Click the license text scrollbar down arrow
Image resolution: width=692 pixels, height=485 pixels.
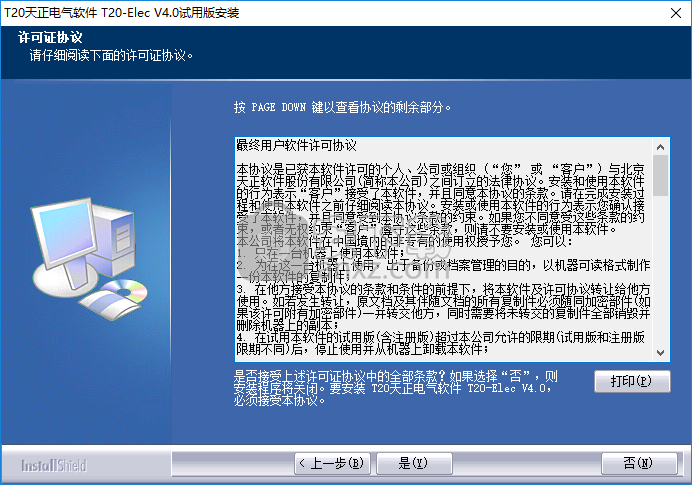660,353
